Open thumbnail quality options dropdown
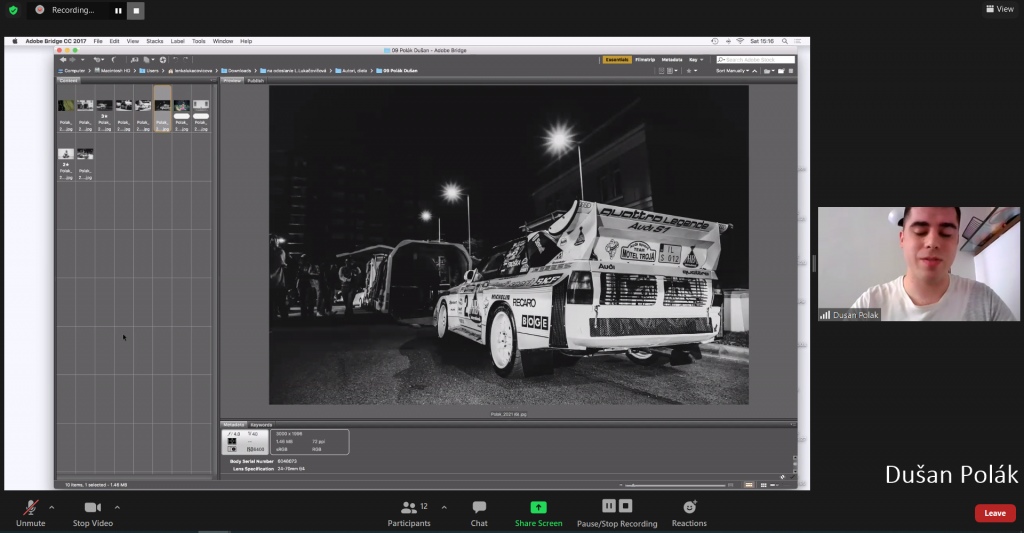This screenshot has height=533, width=1024. click(673, 71)
